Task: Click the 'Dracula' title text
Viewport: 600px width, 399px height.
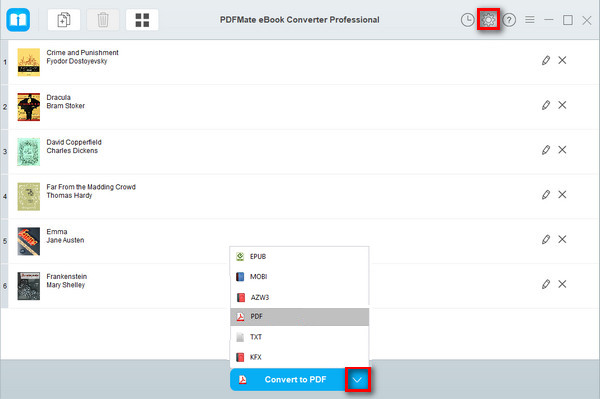Action: pos(59,97)
